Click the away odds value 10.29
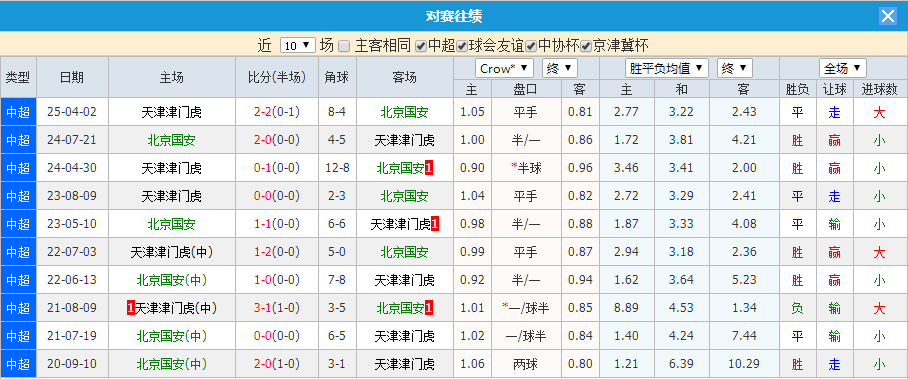This screenshot has width=908, height=379. tap(744, 365)
